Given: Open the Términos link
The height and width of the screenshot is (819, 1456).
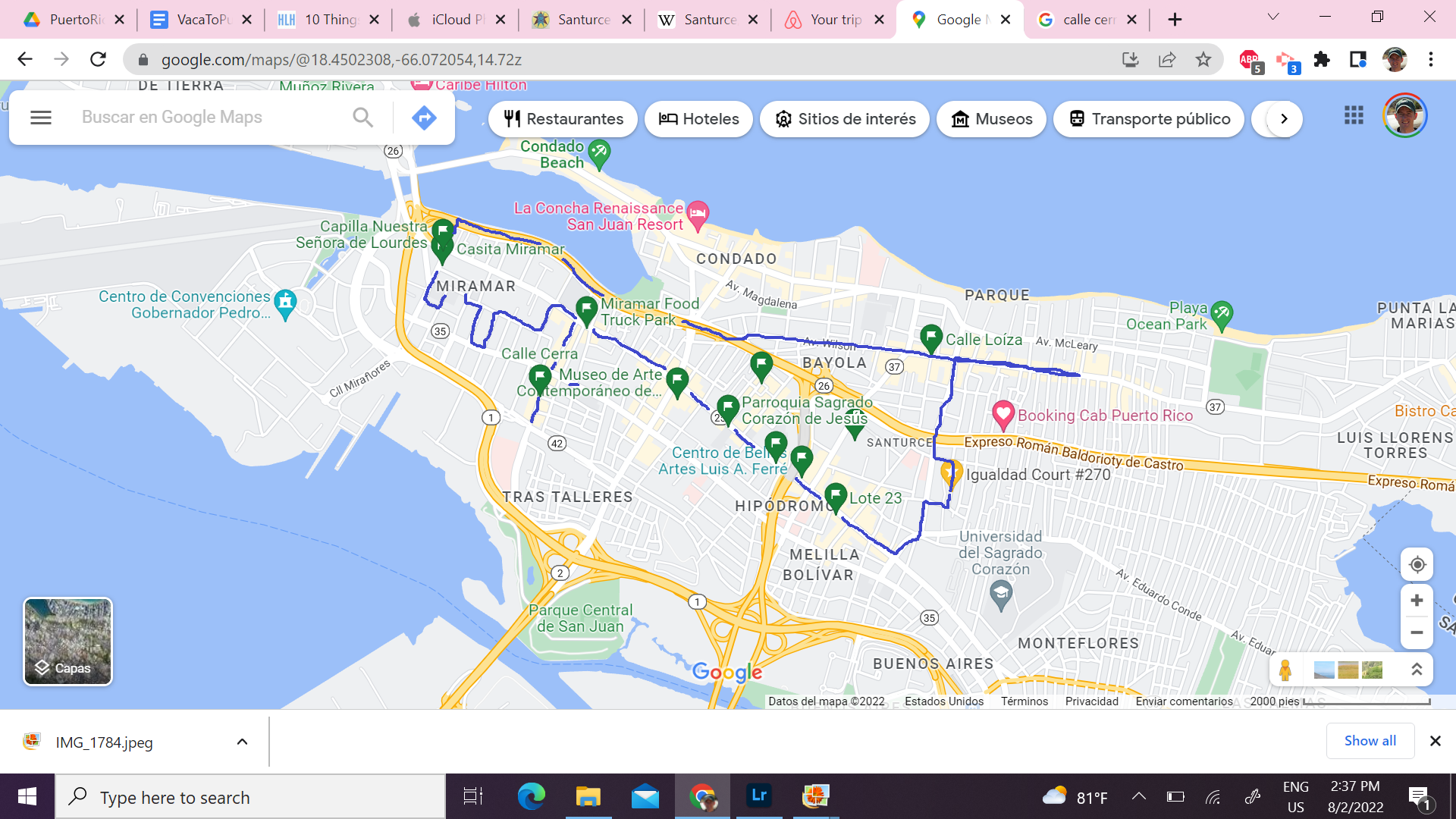Looking at the screenshot, I should (1024, 701).
